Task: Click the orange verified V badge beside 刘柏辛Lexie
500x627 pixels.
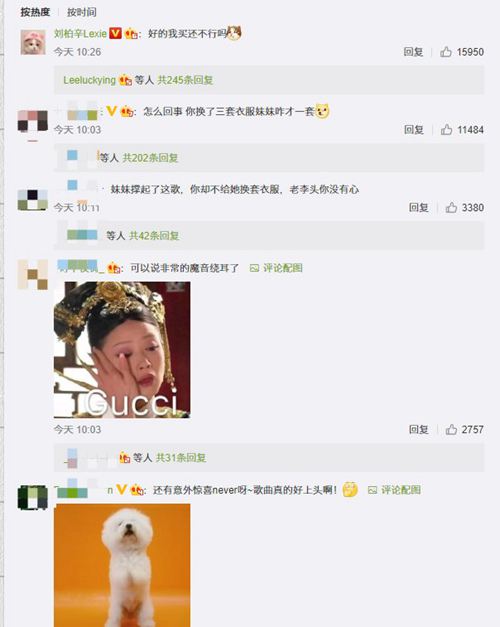Action: (115, 33)
